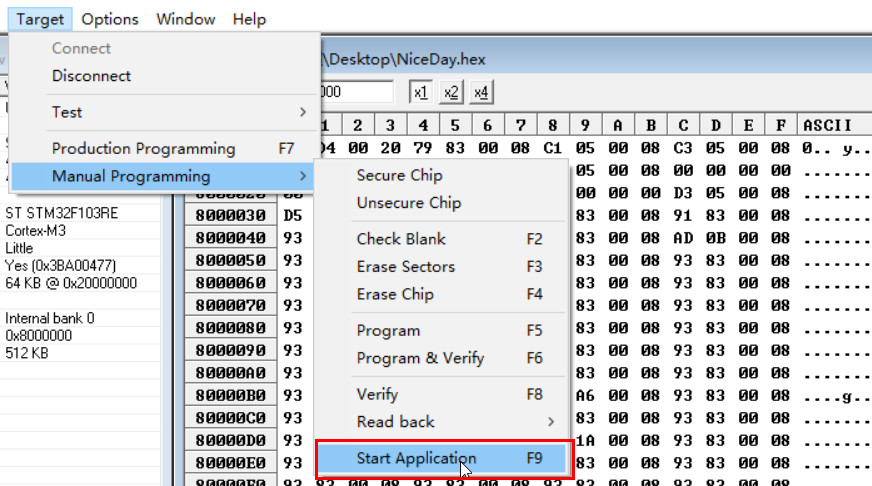
Task: Click Start Application
Action: click(442, 459)
